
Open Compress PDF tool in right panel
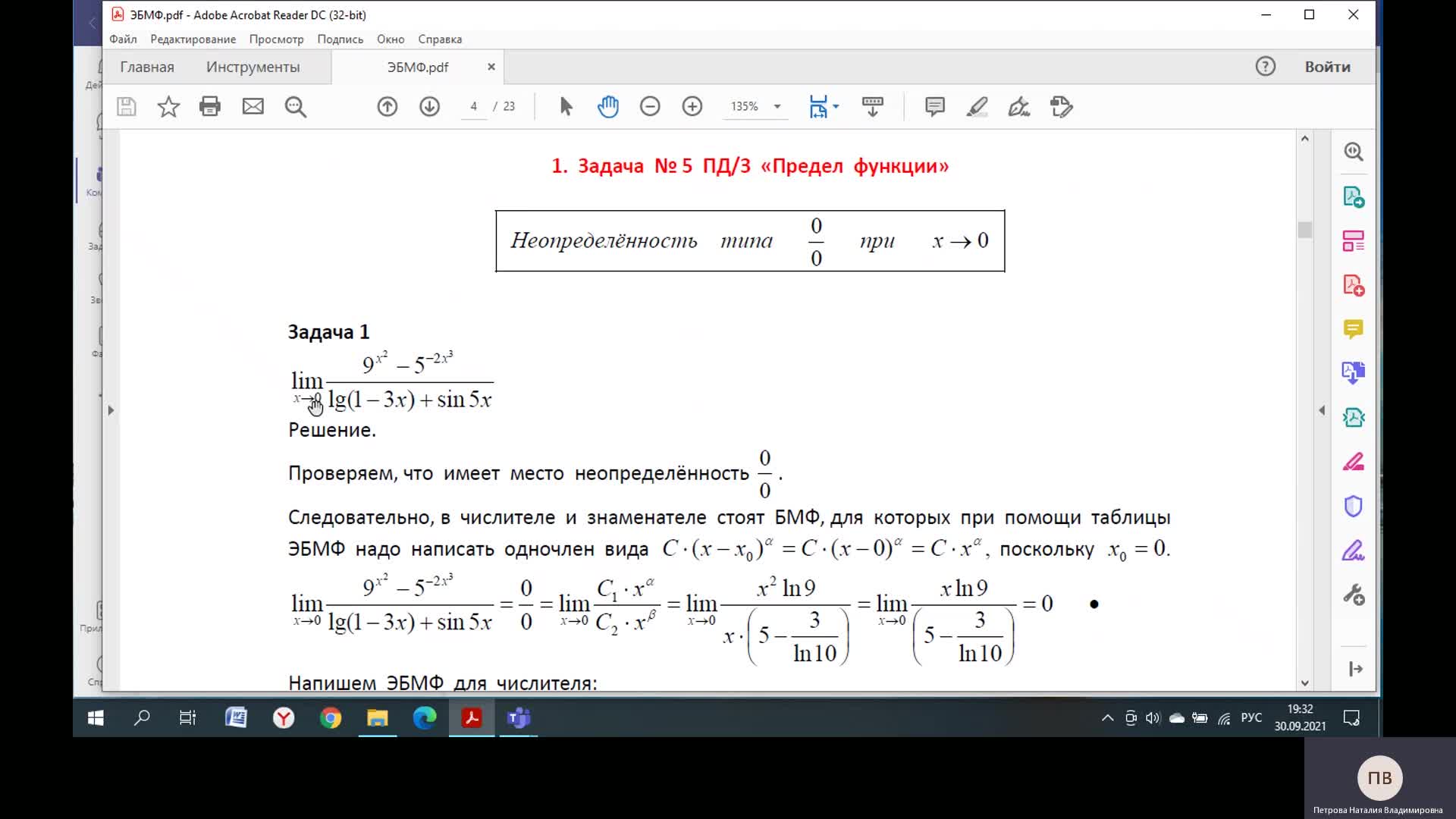pos(1354,417)
